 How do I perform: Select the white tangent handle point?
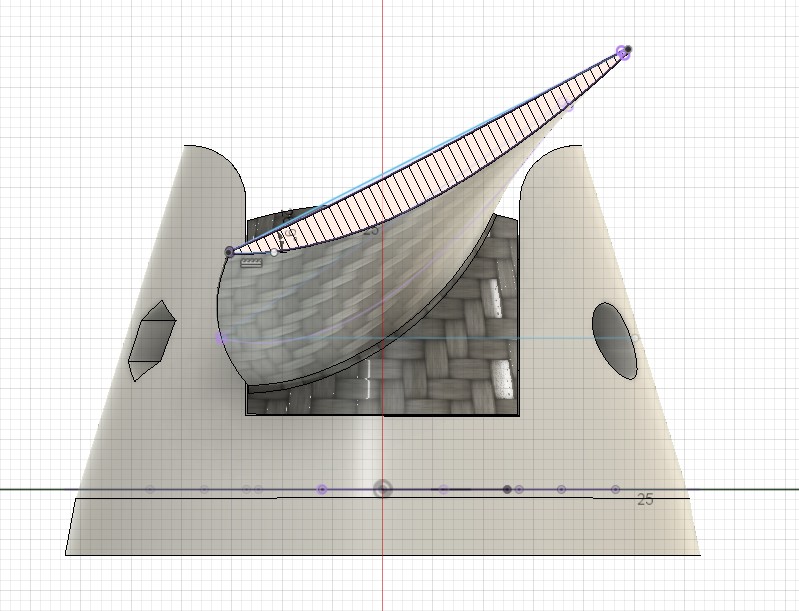274,252
